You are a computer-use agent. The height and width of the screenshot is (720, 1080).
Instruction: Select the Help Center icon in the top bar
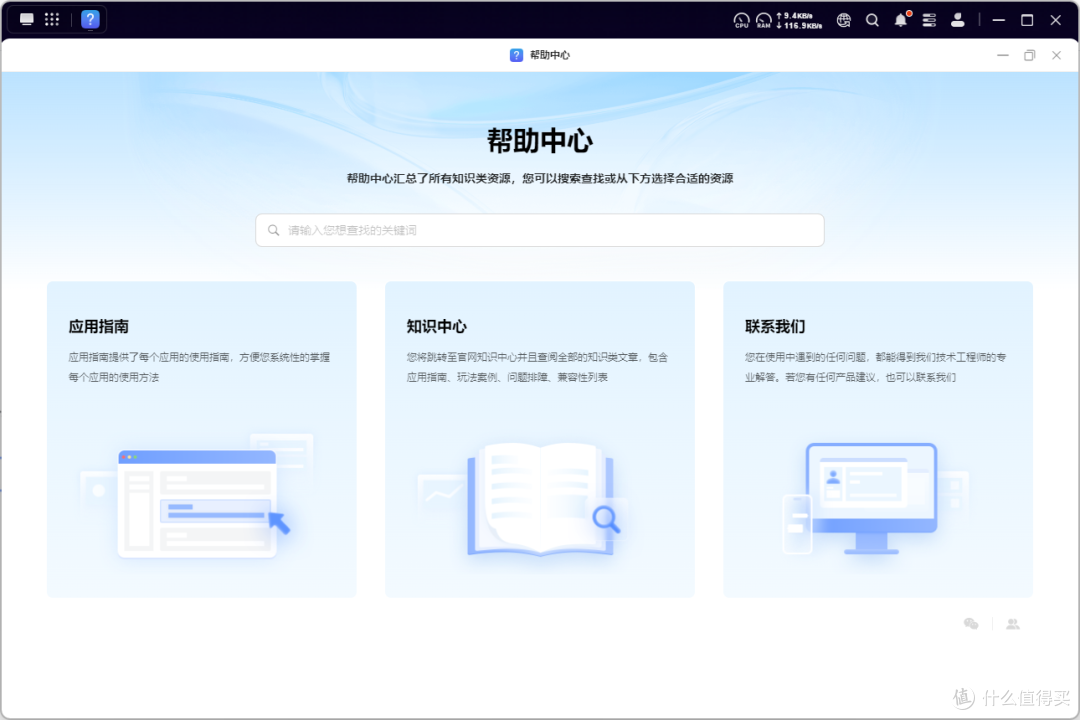coord(90,19)
